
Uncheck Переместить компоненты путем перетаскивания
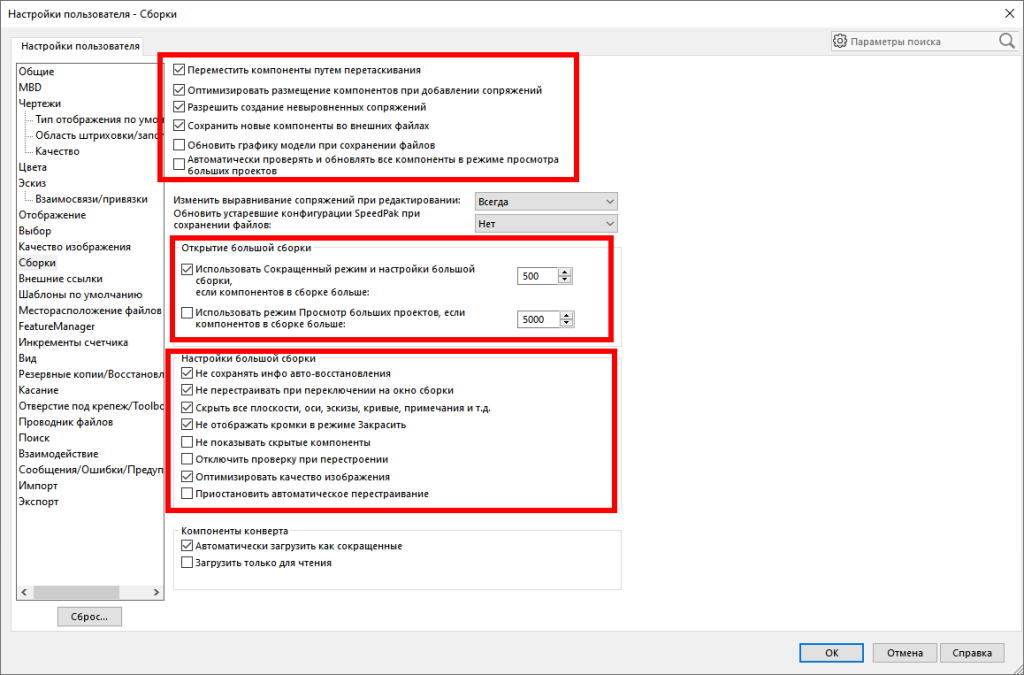coord(179,70)
